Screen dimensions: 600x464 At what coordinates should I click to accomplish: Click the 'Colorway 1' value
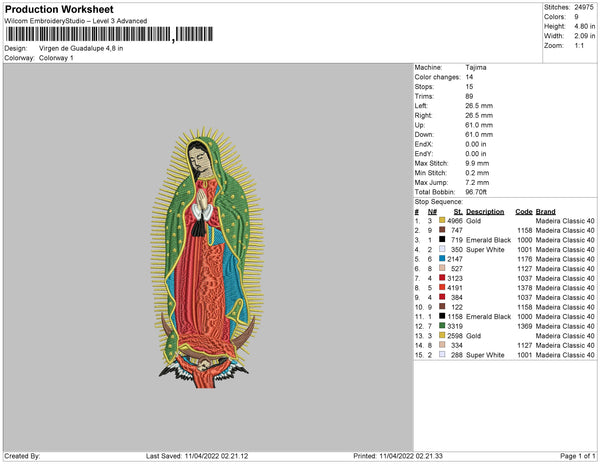pyautogui.click(x=56, y=58)
